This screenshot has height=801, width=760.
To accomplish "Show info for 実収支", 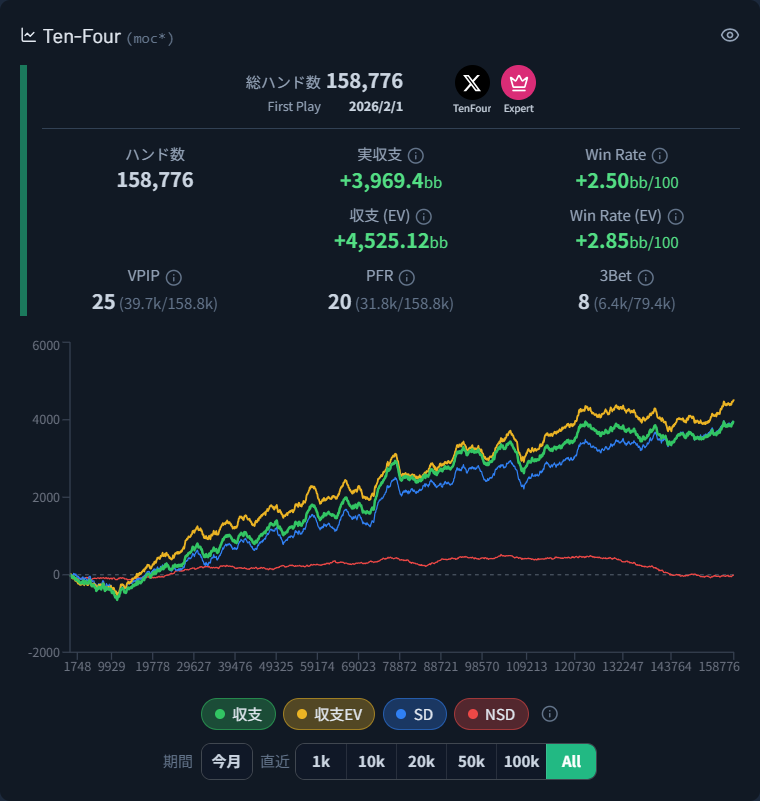I will (x=416, y=156).
